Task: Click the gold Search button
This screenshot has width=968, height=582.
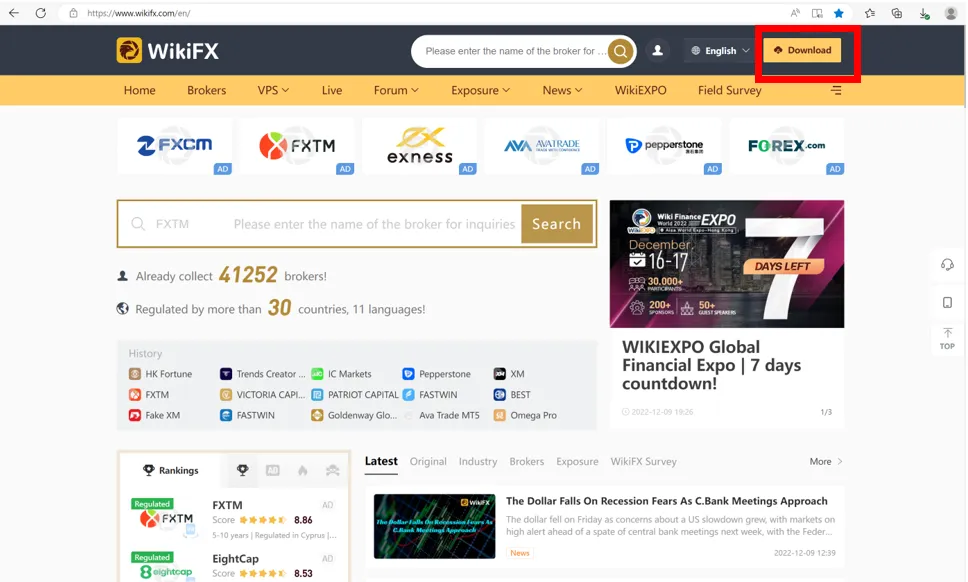Action: pyautogui.click(x=557, y=224)
